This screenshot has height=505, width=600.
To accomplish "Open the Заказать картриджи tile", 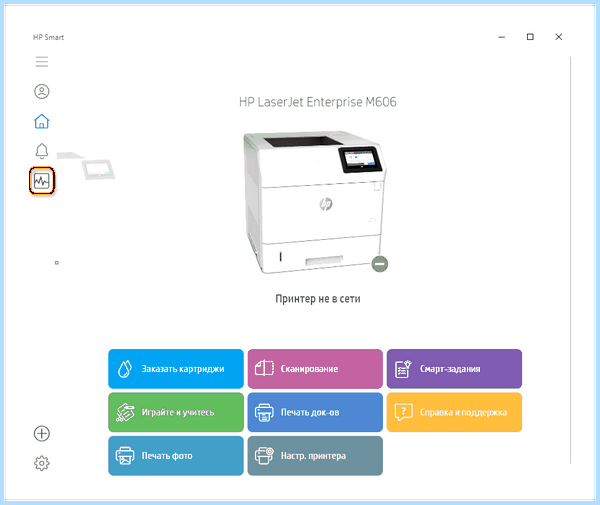I will coord(176,369).
